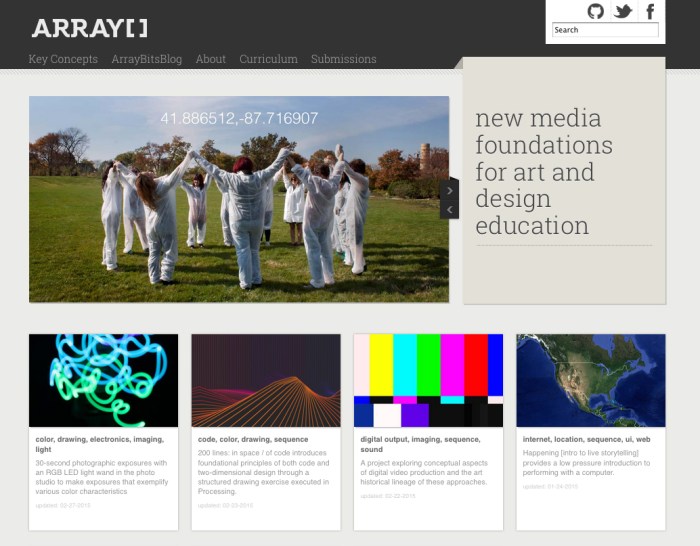Screen dimensions: 700x546
Task: Click the 'A project exploring conceptual aspects' description
Action: pos(424,472)
